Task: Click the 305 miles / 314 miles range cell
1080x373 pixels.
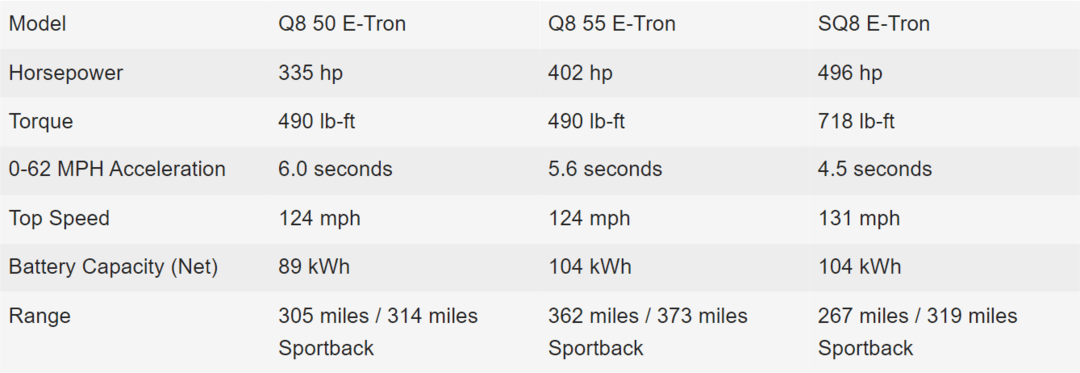Action: tap(378, 332)
